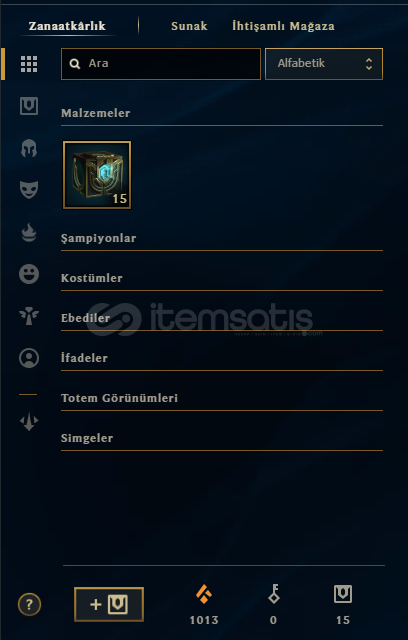Open the emotes smiley face filter

tap(29, 274)
